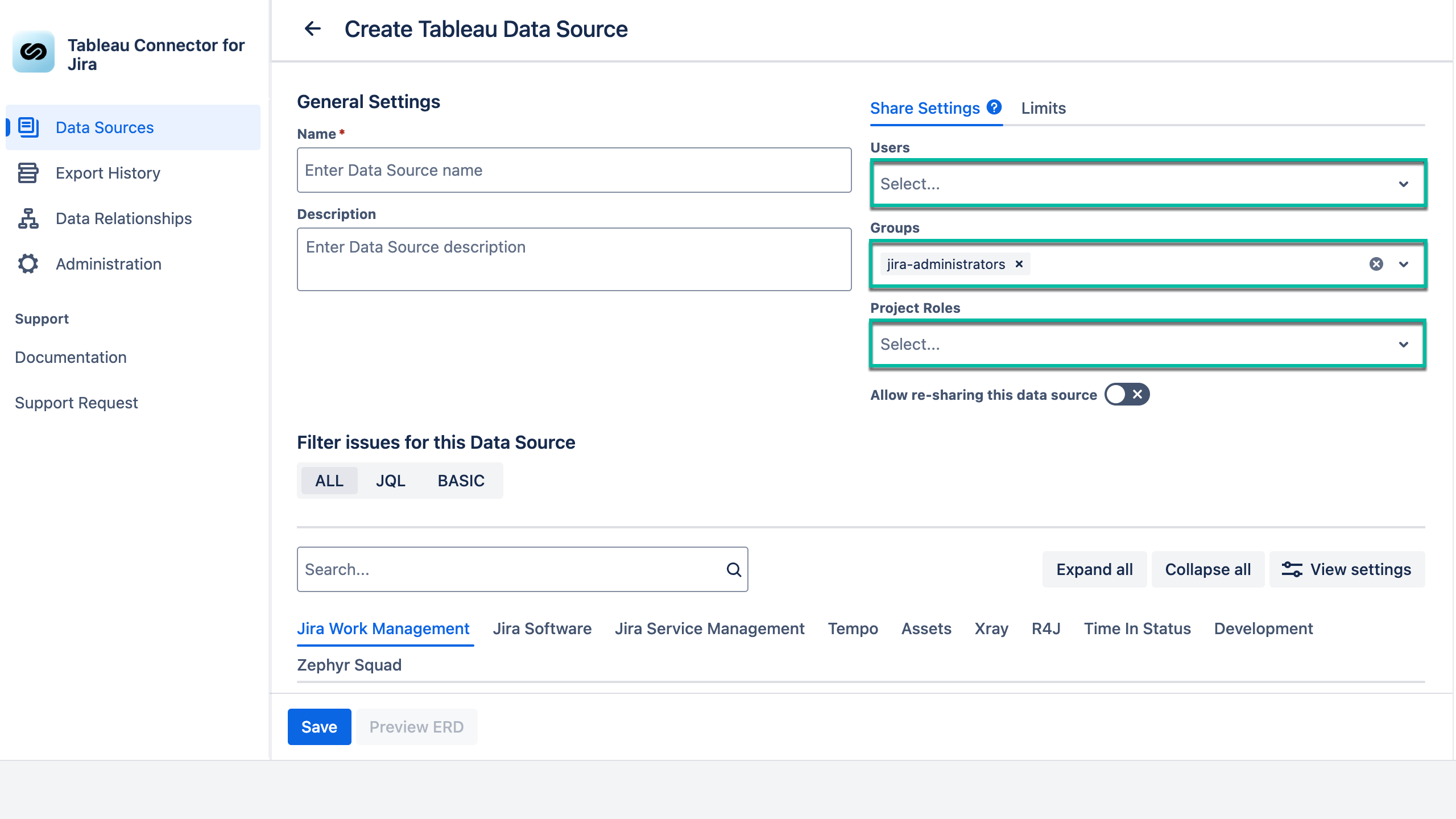Image resolution: width=1456 pixels, height=819 pixels.
Task: Click the Data Sources sidebar icon
Action: coord(28,127)
